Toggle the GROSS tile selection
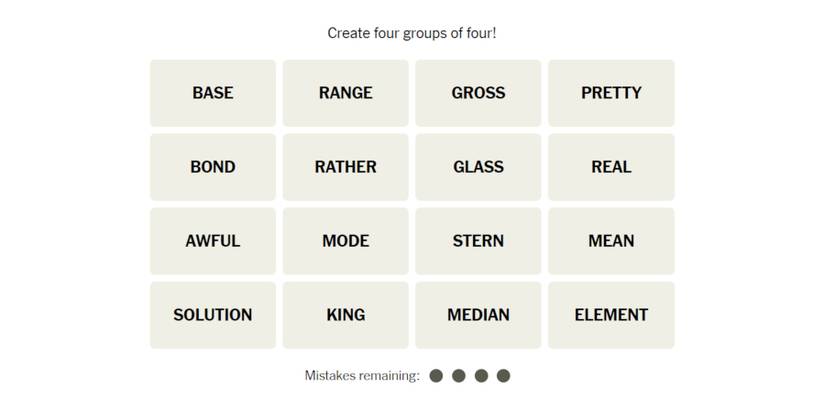Image resolution: width=825 pixels, height=413 pixels. coord(478,93)
